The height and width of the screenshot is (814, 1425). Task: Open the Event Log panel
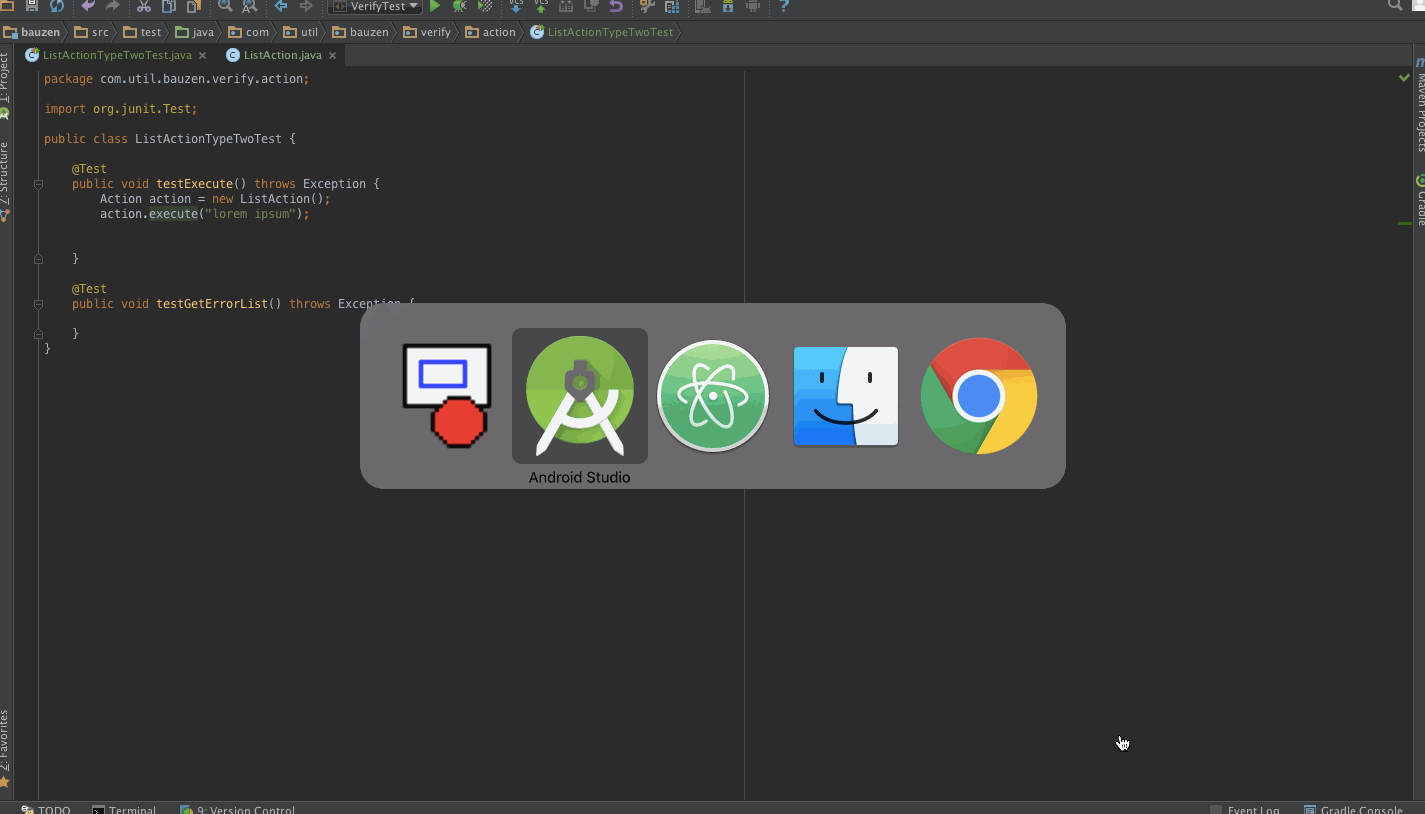(1245, 809)
